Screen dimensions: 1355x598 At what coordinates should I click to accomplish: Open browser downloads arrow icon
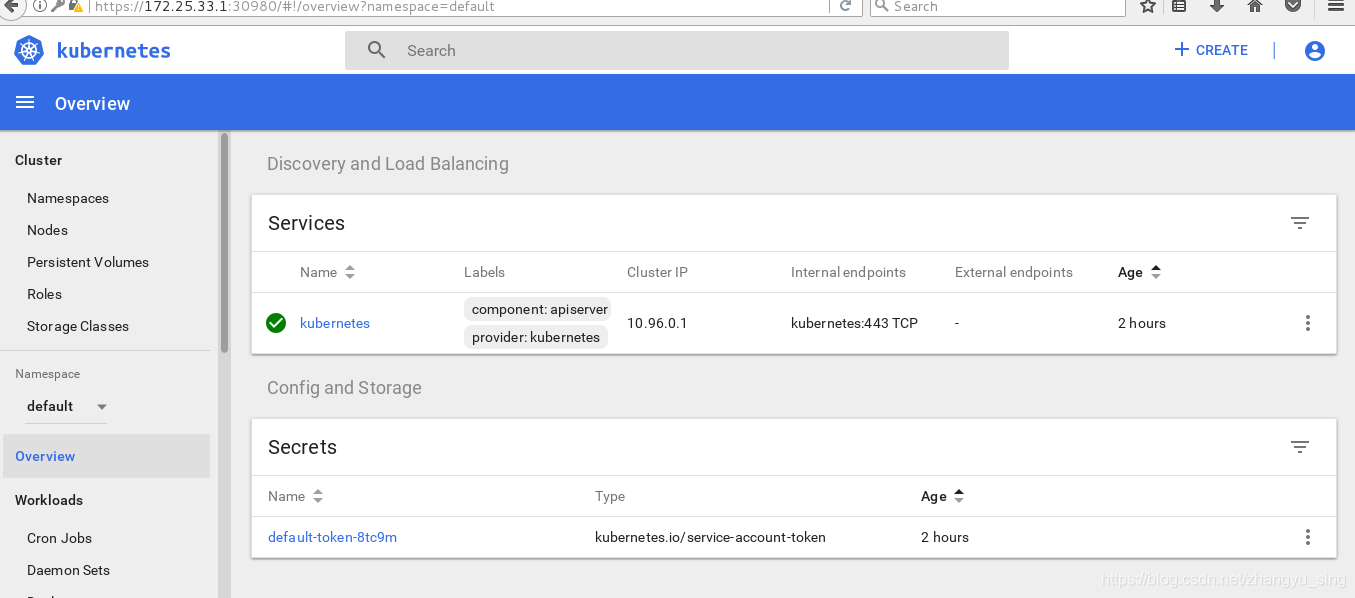tap(1217, 6)
